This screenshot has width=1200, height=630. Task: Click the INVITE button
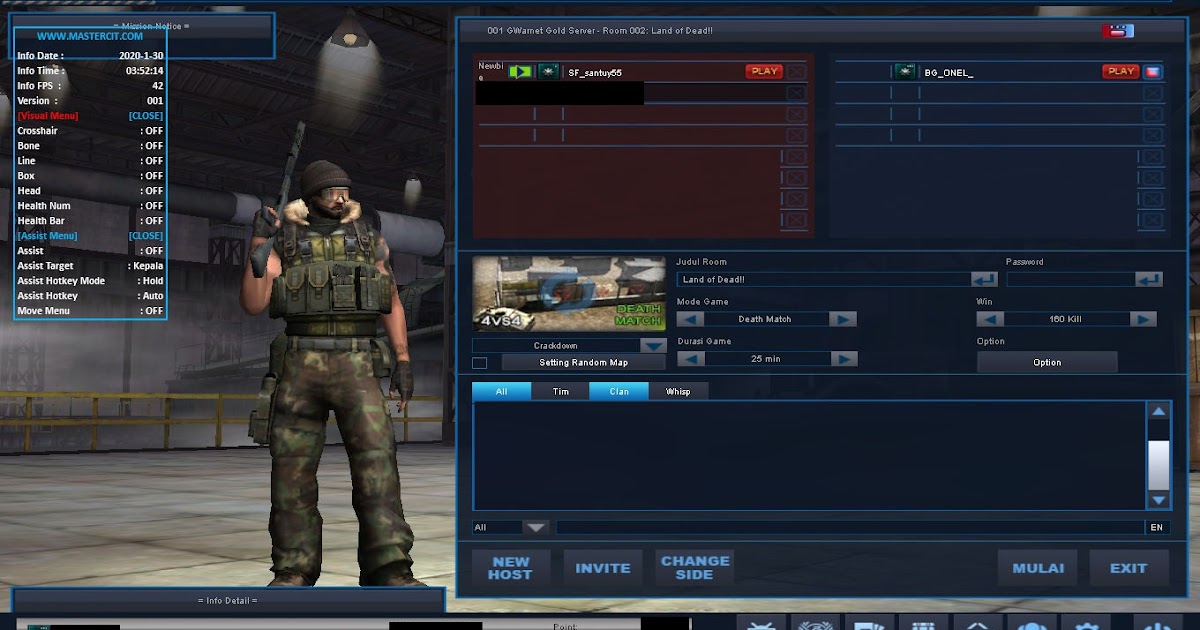point(602,567)
